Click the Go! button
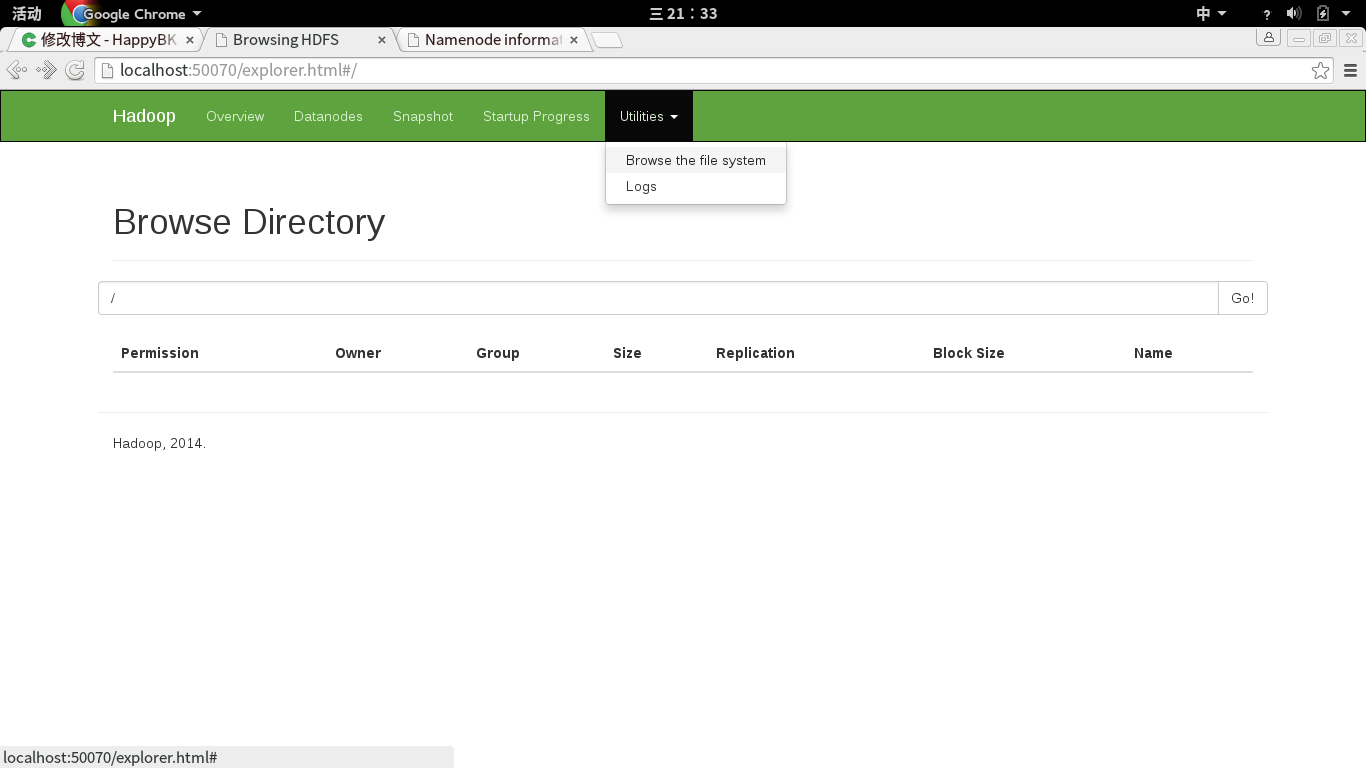Image resolution: width=1366 pixels, height=768 pixels. click(1243, 298)
